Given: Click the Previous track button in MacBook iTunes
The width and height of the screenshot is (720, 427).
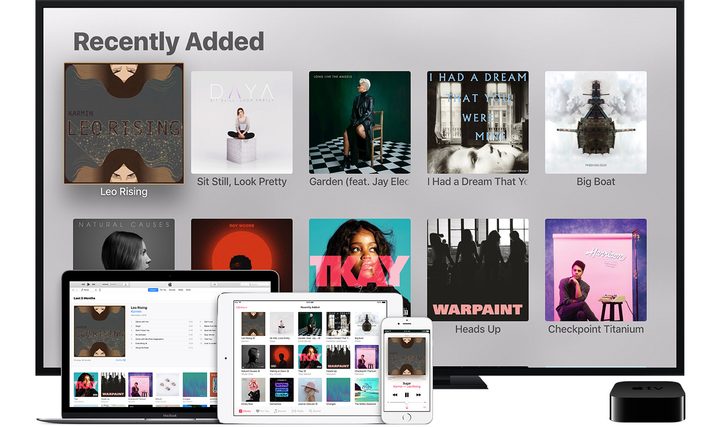Looking at the screenshot, I should point(83,285).
